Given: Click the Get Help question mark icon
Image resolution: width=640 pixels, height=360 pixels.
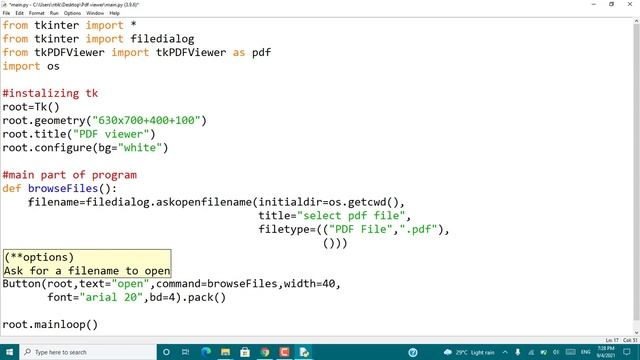Looking at the screenshot, I should tap(413, 352).
